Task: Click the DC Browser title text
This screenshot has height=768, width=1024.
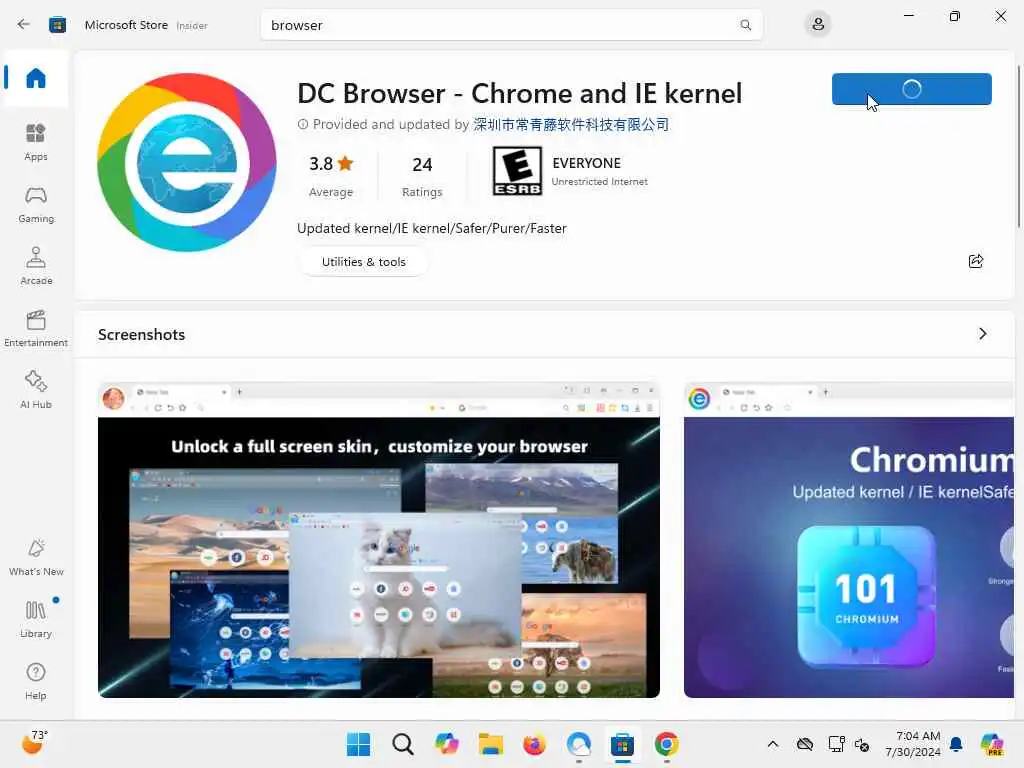Action: tap(519, 93)
